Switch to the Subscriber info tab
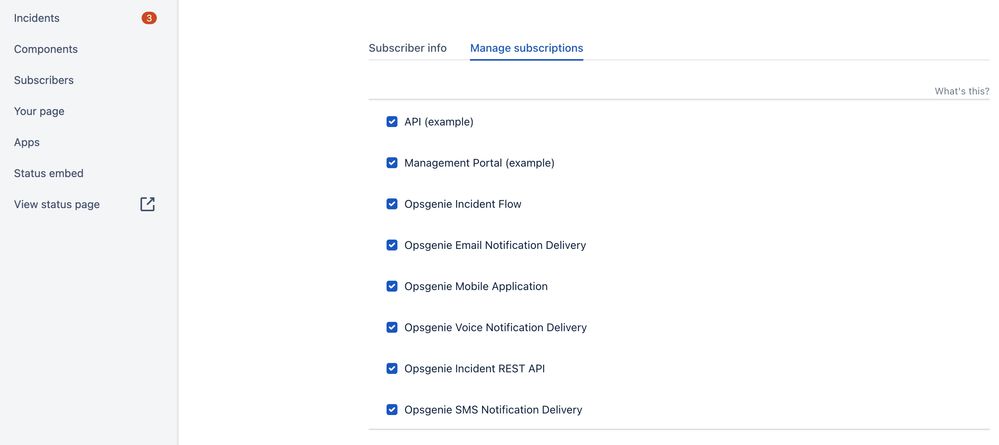Viewport: 999px width, 445px height. coord(408,48)
